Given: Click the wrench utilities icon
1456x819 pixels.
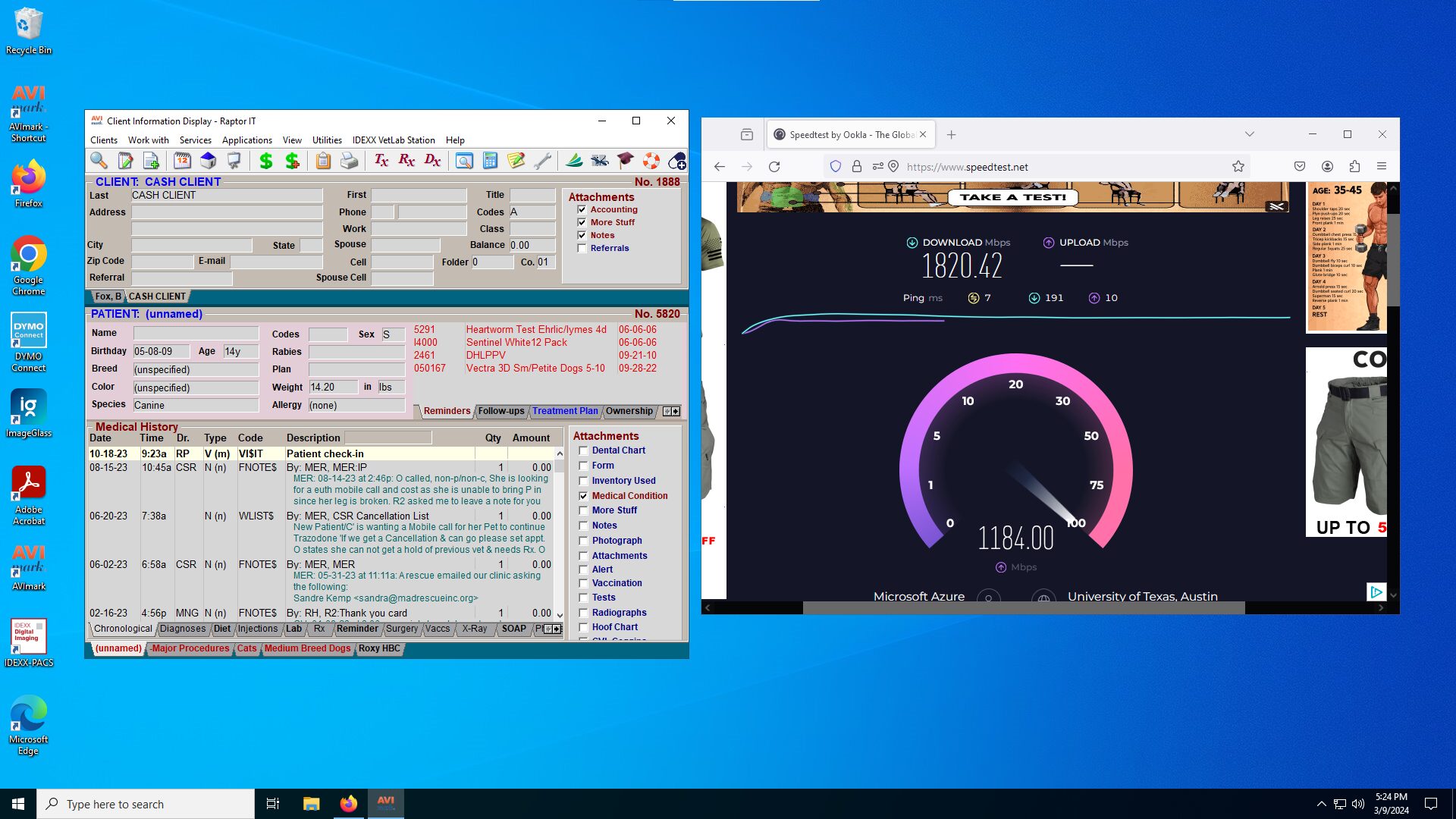Looking at the screenshot, I should tap(542, 161).
